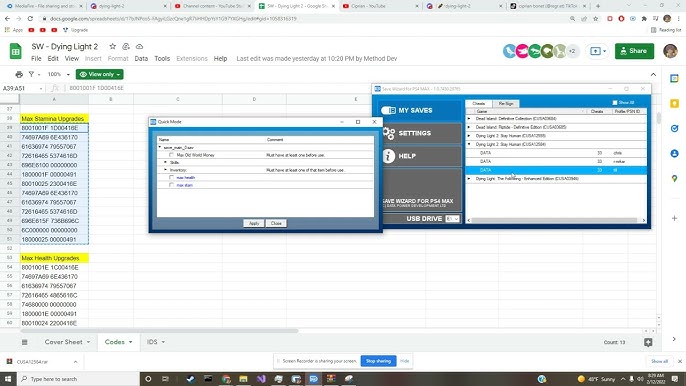Viewport: 686px width, 386px height.
Task: Click Stop sharing in screen recorder bar
Action: [x=378, y=361]
